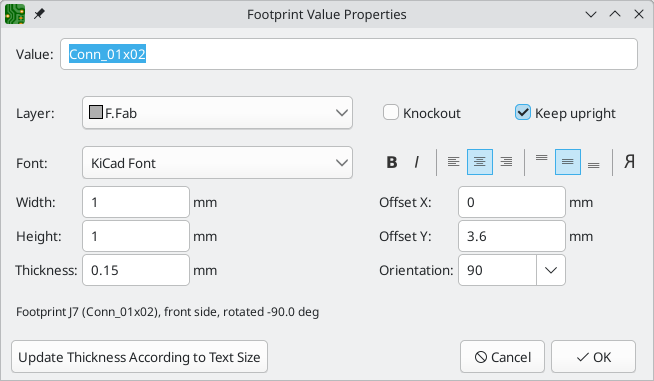Confirm changes with the OK button

(594, 357)
